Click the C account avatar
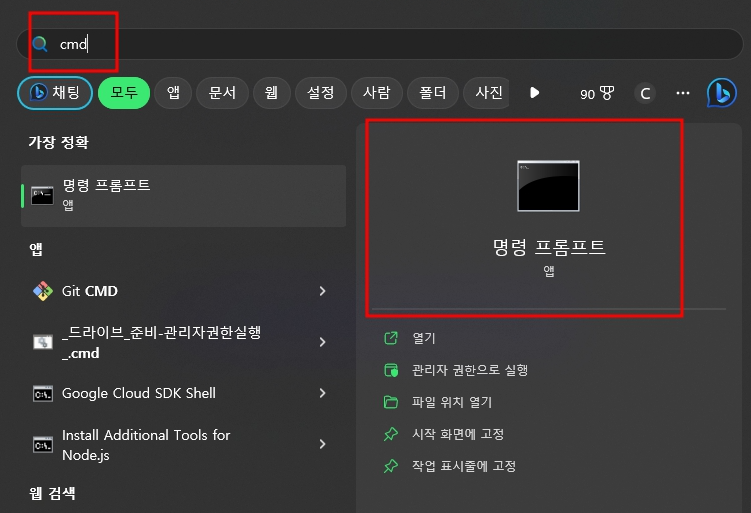This screenshot has width=751, height=513. 645,93
